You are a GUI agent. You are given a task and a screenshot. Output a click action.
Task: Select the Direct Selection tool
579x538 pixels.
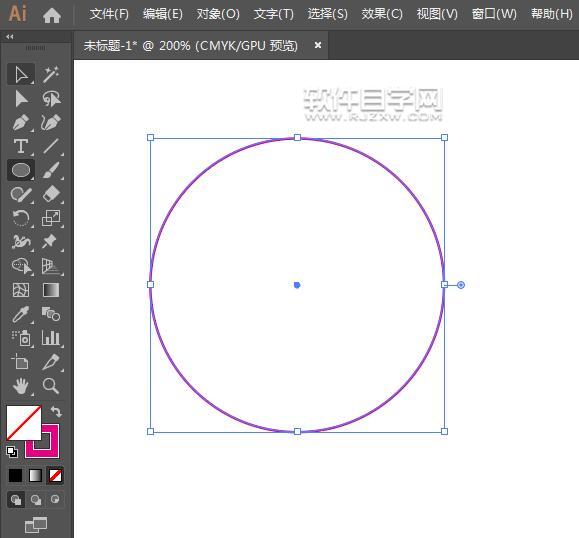tap(21, 99)
